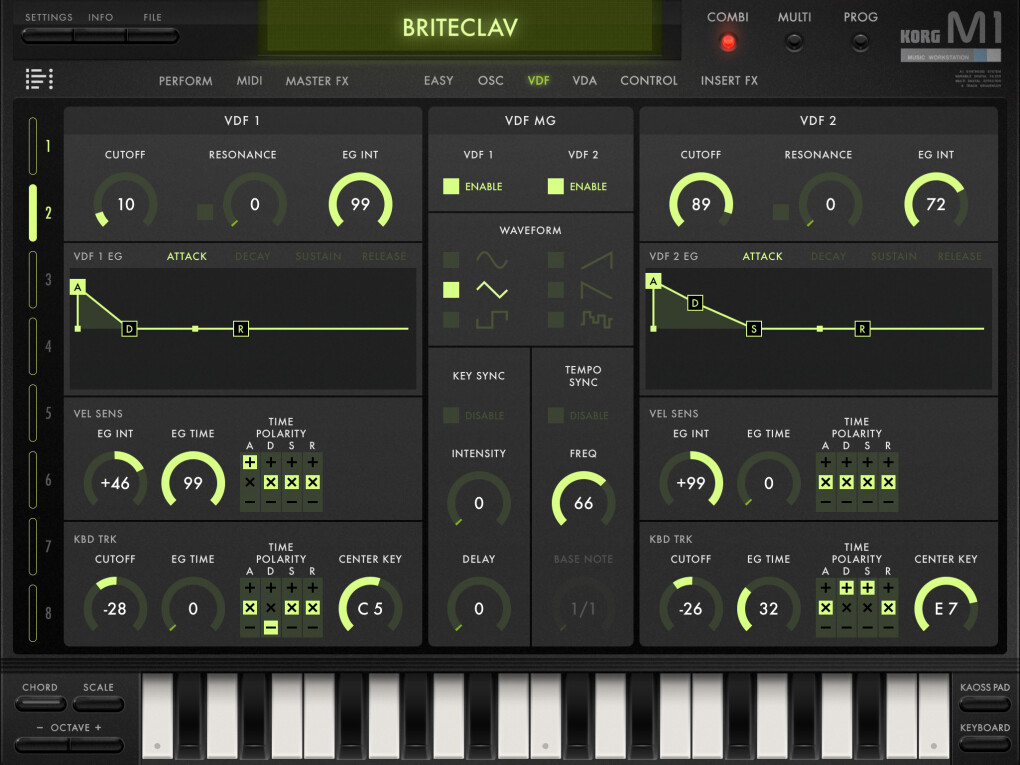
Task: Select the rising sawtooth waveform icon
Action: (x=597, y=260)
